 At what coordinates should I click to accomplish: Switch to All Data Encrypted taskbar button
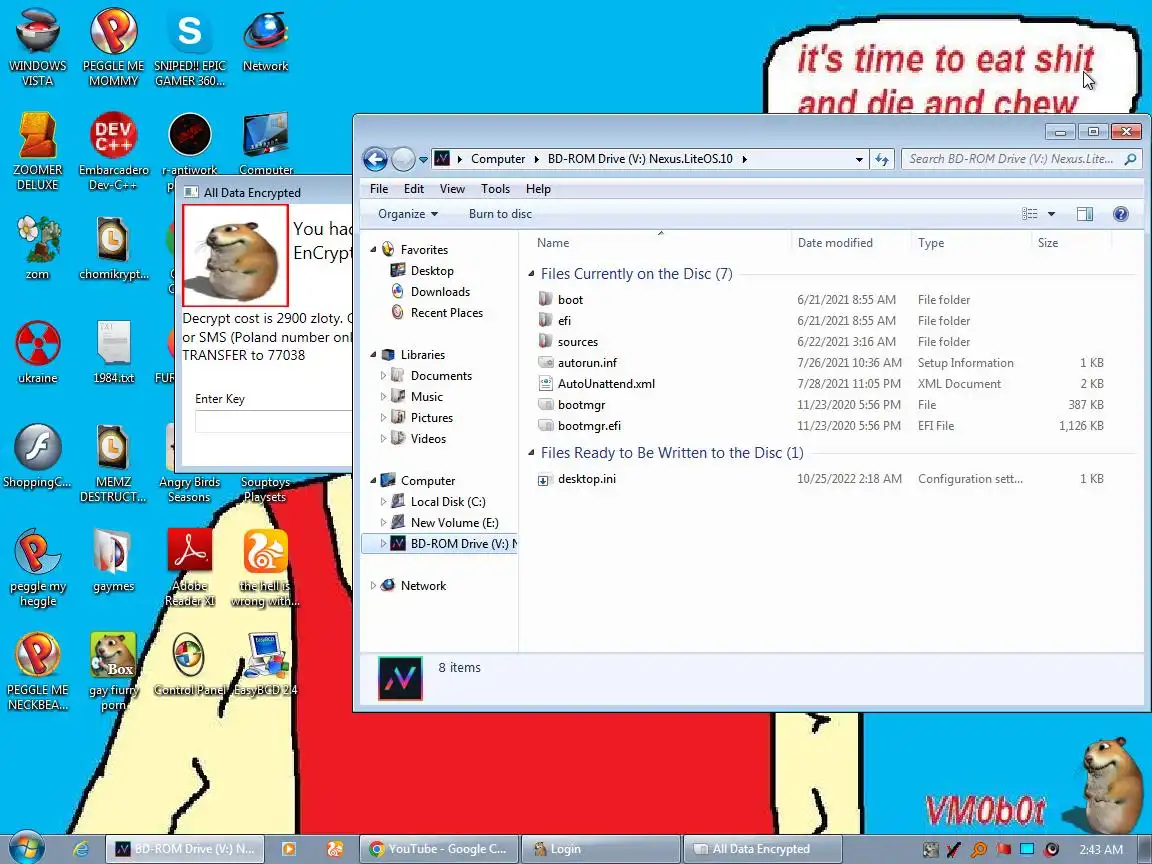pos(762,849)
